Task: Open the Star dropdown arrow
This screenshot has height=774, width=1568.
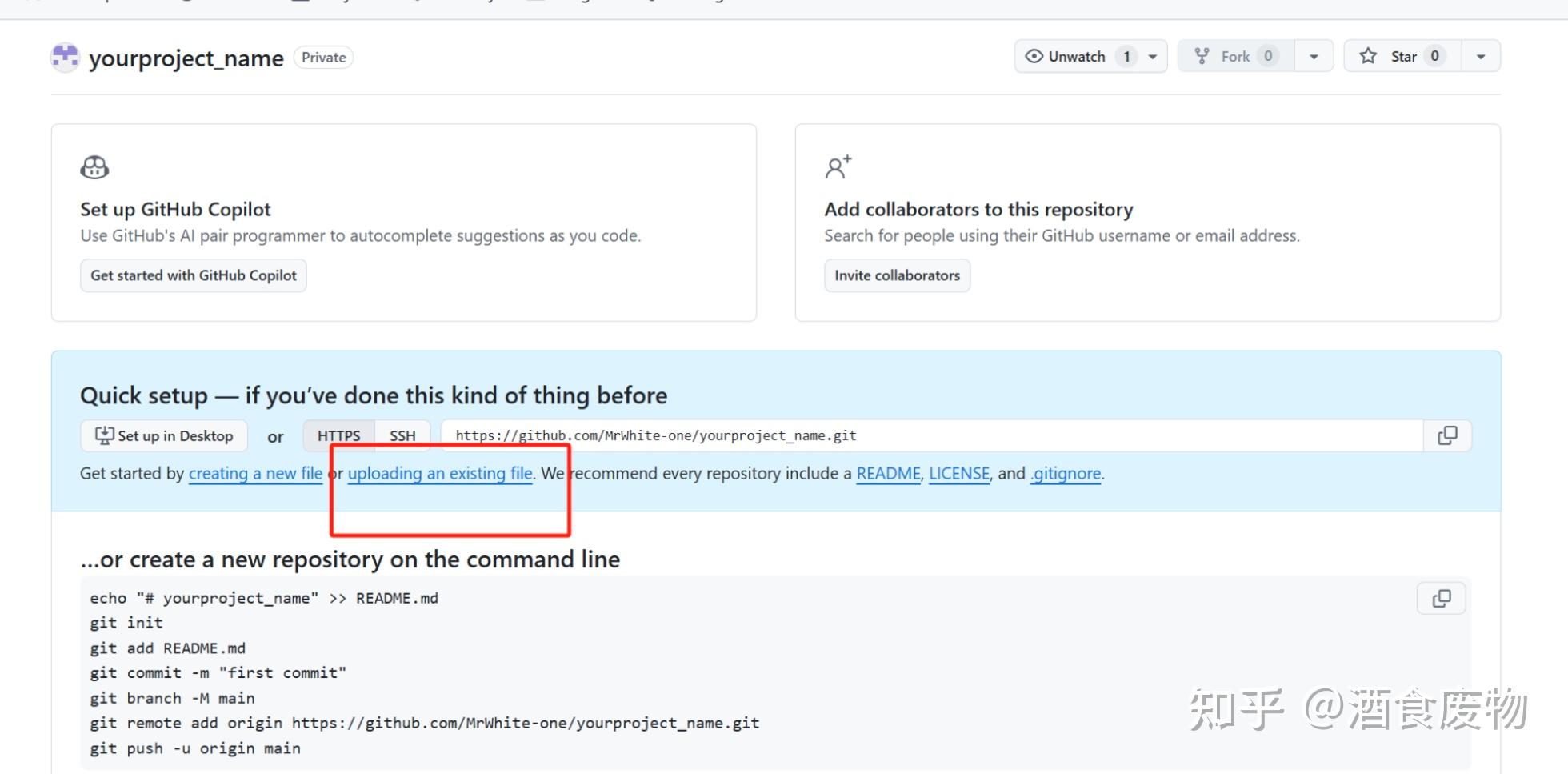Action: tap(1481, 56)
